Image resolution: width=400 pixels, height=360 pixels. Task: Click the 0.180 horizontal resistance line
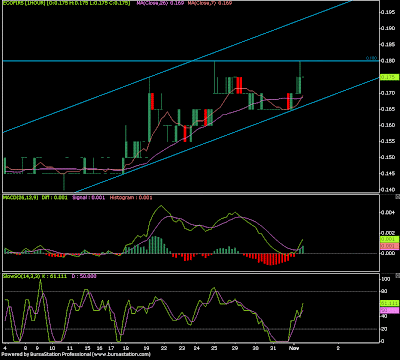coord(190,61)
